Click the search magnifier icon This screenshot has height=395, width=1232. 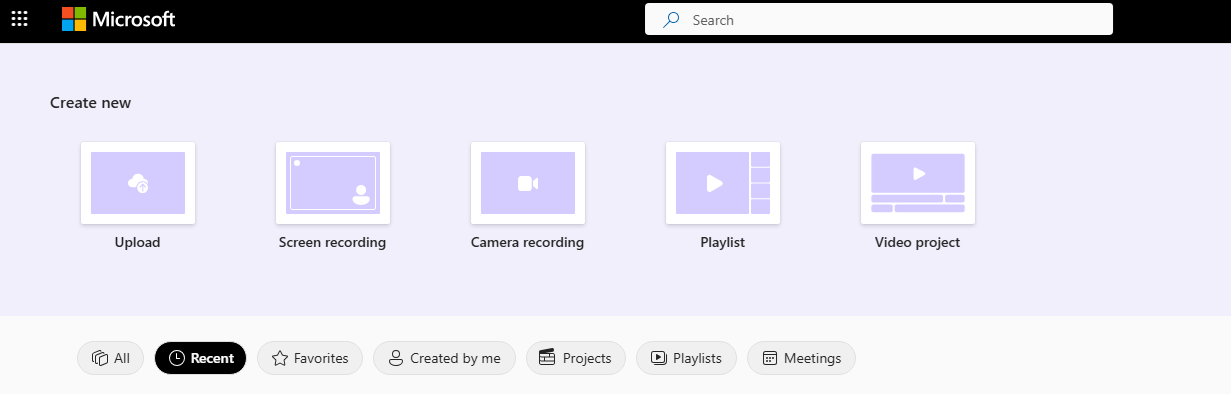pos(672,19)
